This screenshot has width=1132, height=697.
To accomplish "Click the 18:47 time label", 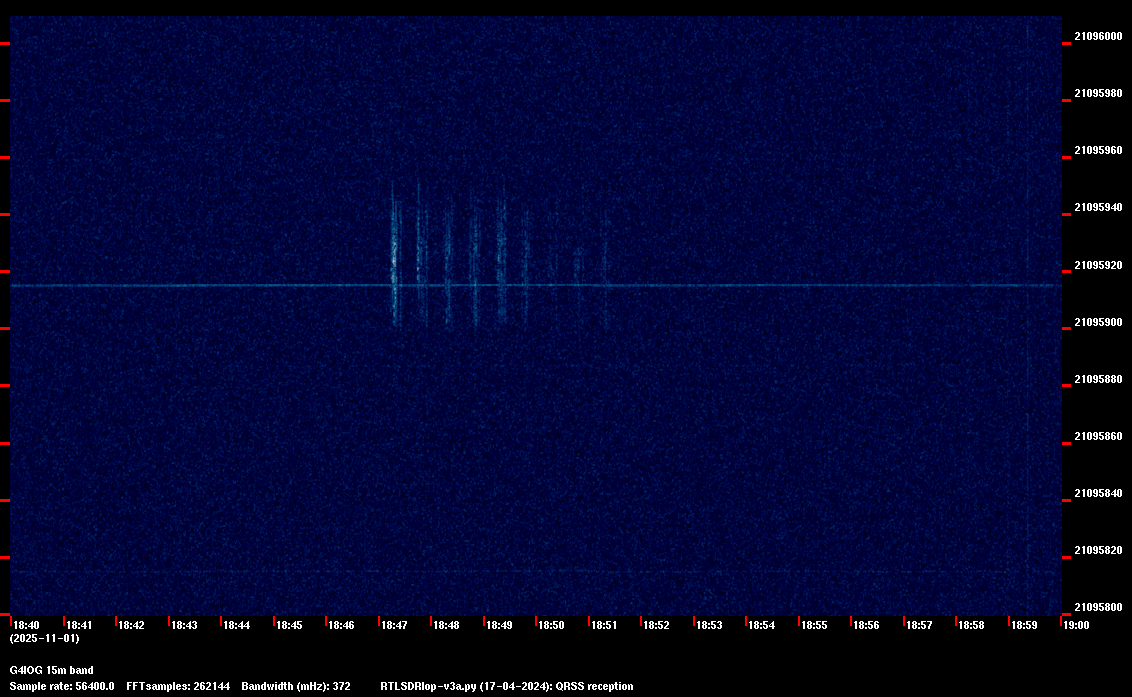I will (394, 625).
